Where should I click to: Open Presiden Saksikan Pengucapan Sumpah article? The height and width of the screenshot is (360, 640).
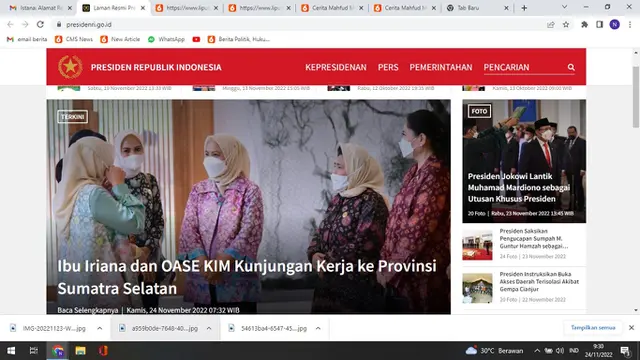tap(534, 238)
